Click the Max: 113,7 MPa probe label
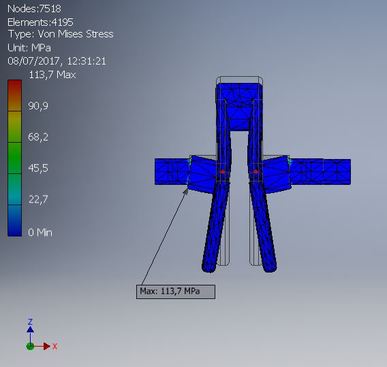387x367 pixels. pos(175,292)
